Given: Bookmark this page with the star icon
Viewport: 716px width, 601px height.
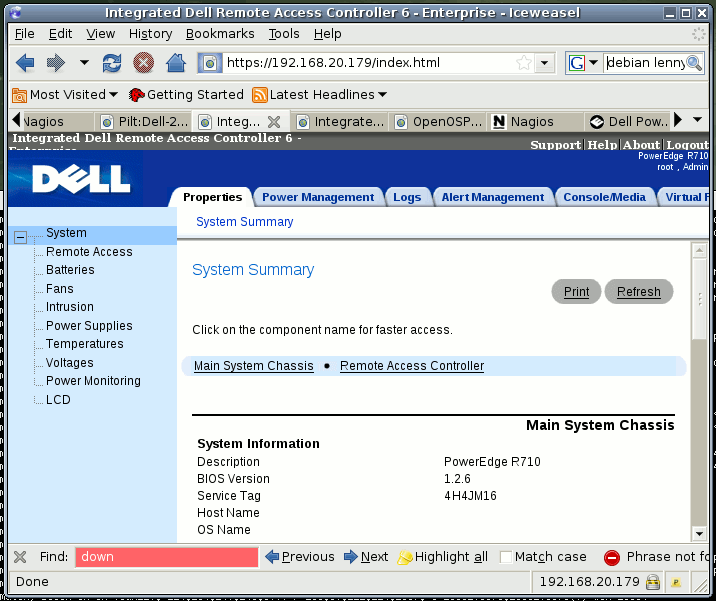Looking at the screenshot, I should click(524, 63).
